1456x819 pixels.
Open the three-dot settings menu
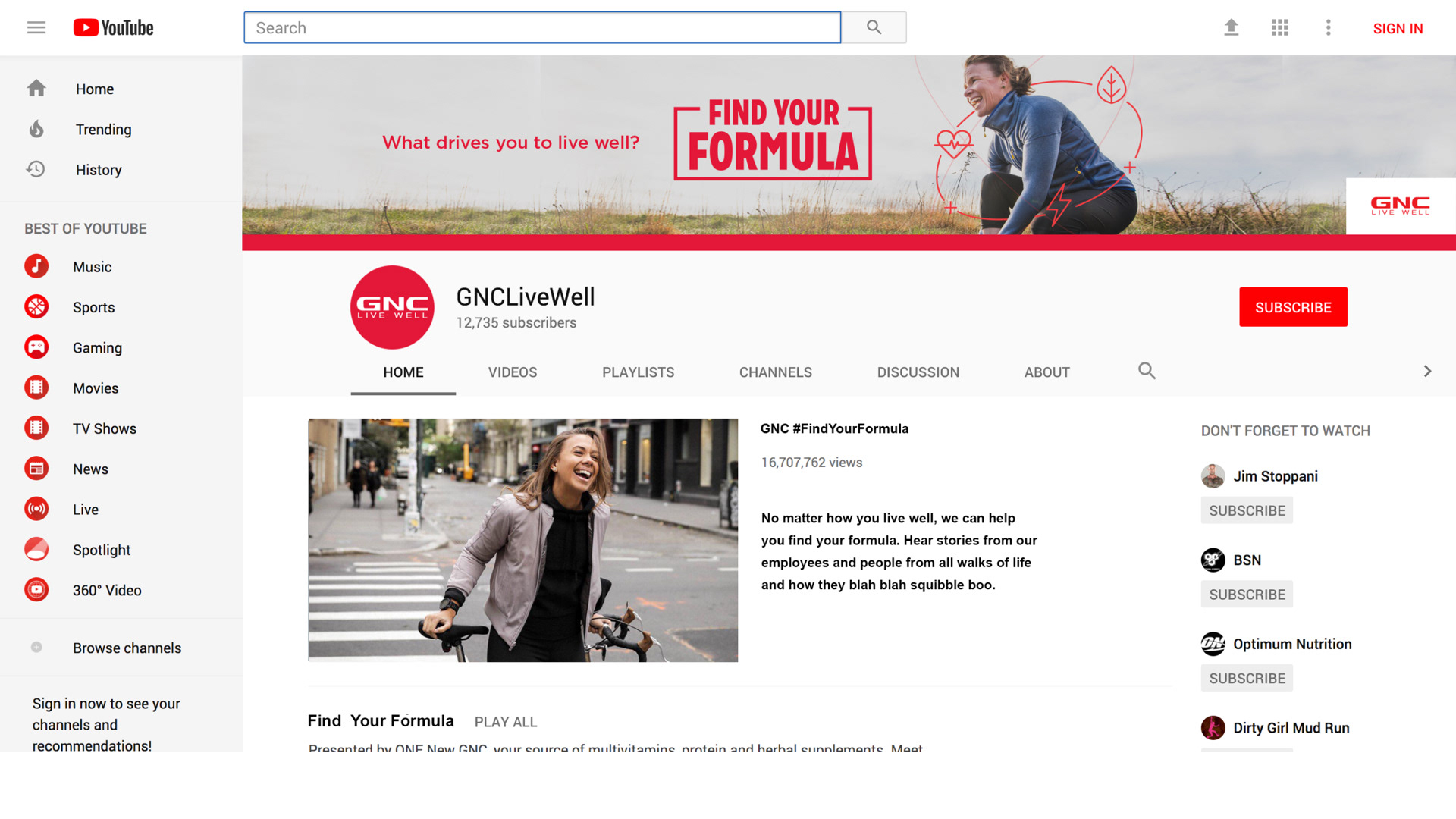pos(1329,28)
